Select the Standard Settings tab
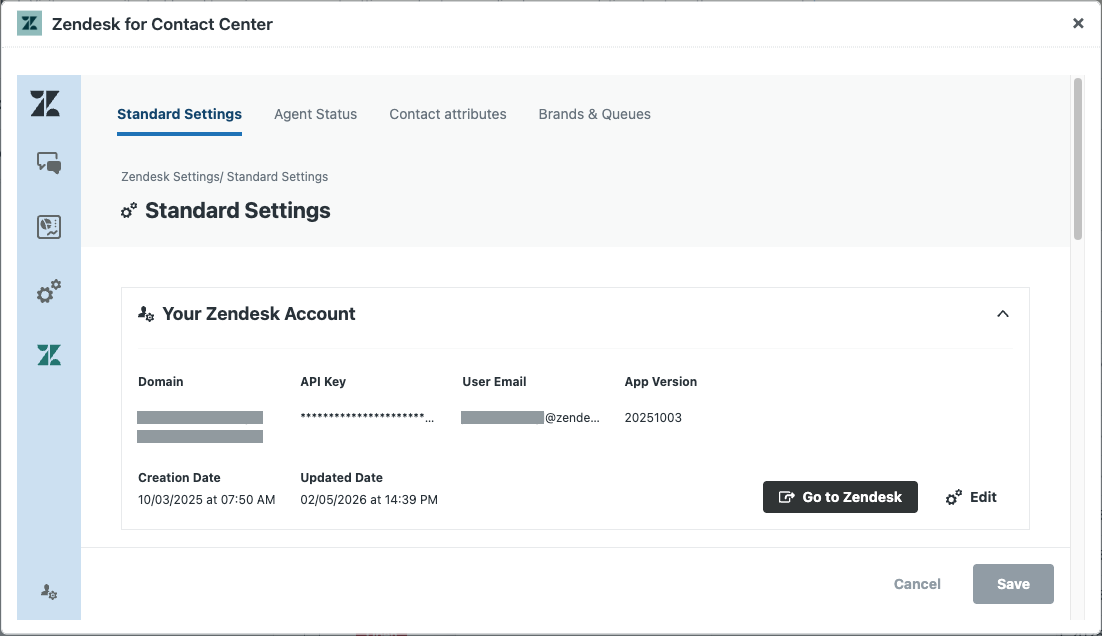The width and height of the screenshot is (1102, 636). (x=179, y=114)
